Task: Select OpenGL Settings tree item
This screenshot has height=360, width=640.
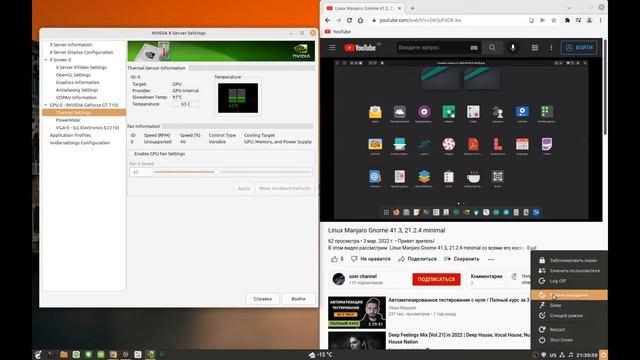Action: (73, 75)
